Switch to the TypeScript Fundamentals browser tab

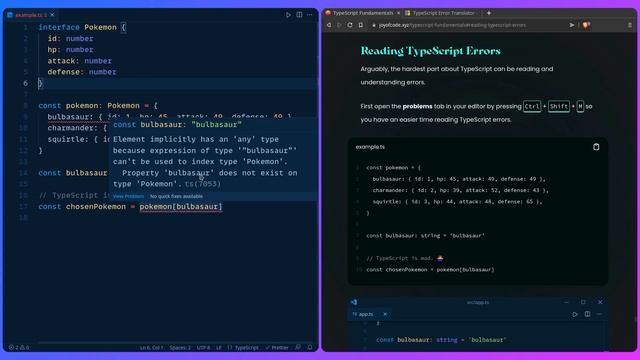click(x=362, y=13)
